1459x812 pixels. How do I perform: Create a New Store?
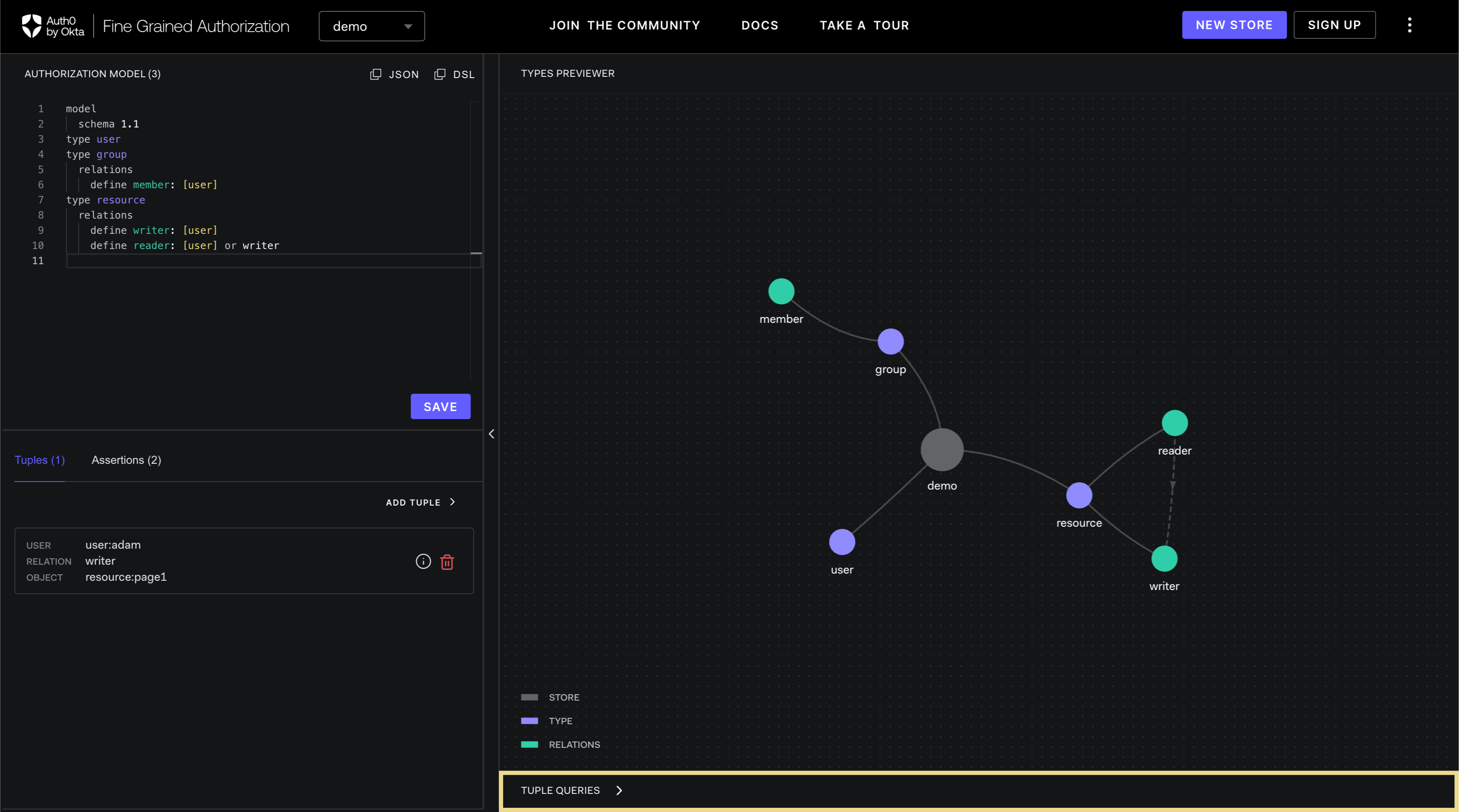coord(1234,25)
